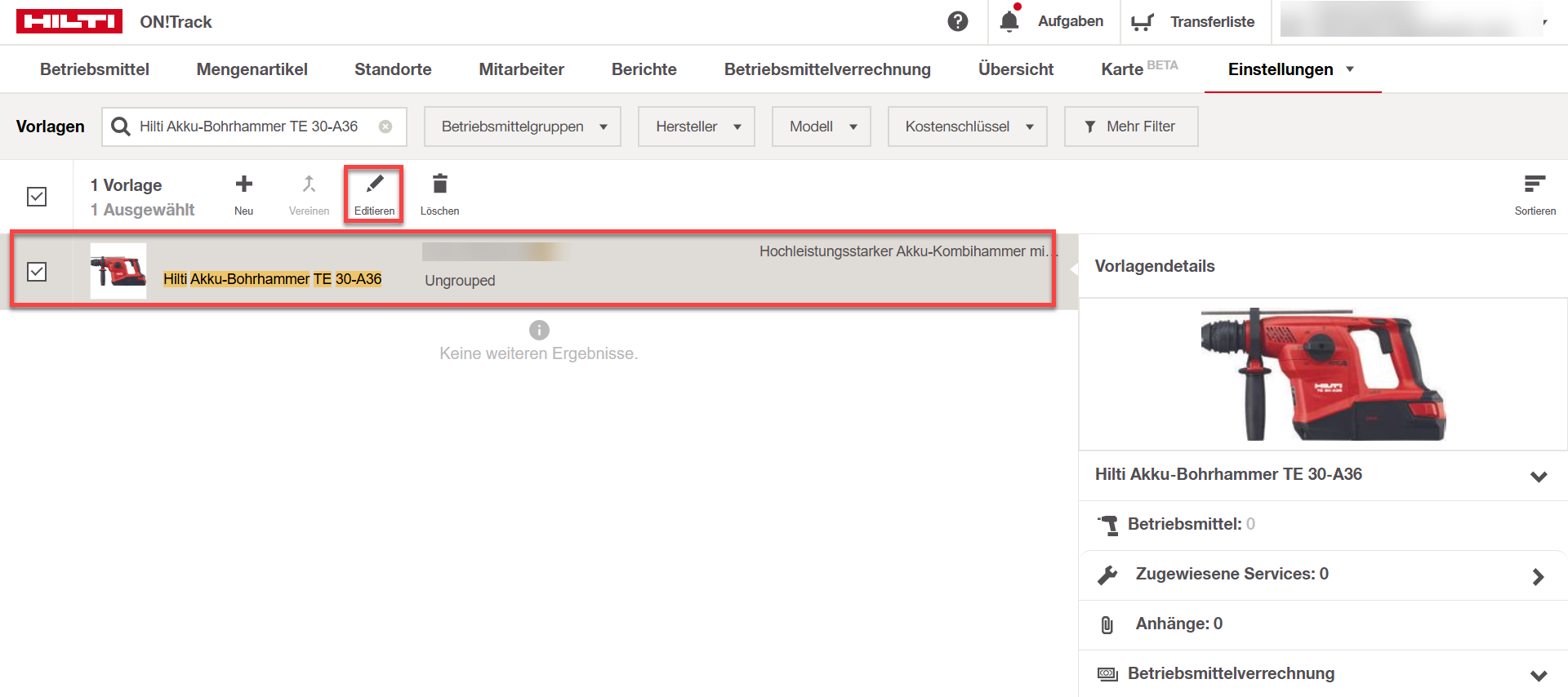Viewport: 1568px width, 697px height.
Task: Click the search magnifier icon
Action: (121, 127)
